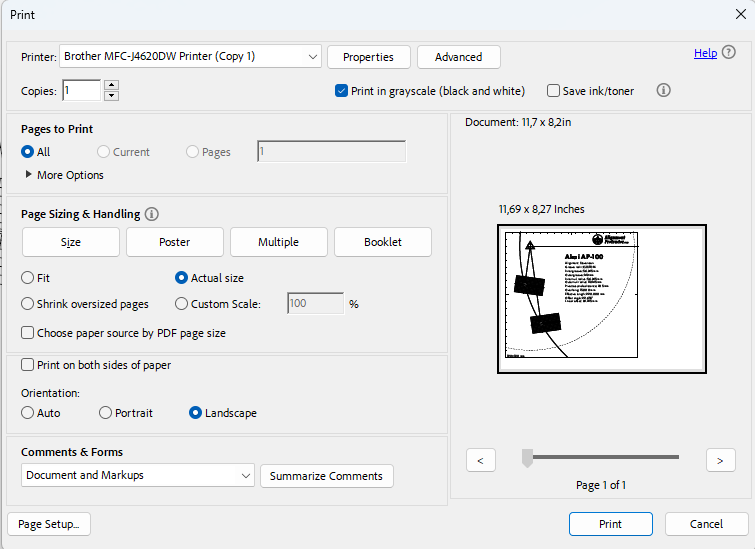Open the Help link
The height and width of the screenshot is (549, 755).
705,53
